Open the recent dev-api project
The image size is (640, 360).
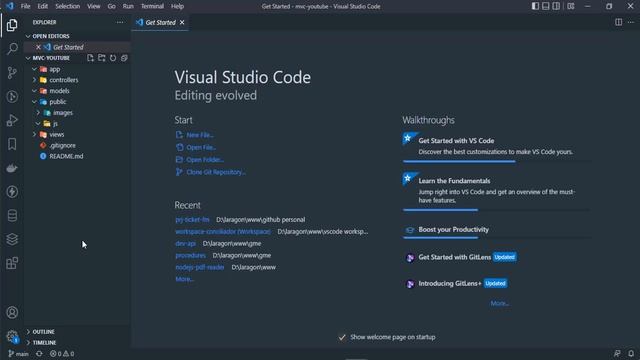pyautogui.click(x=185, y=243)
